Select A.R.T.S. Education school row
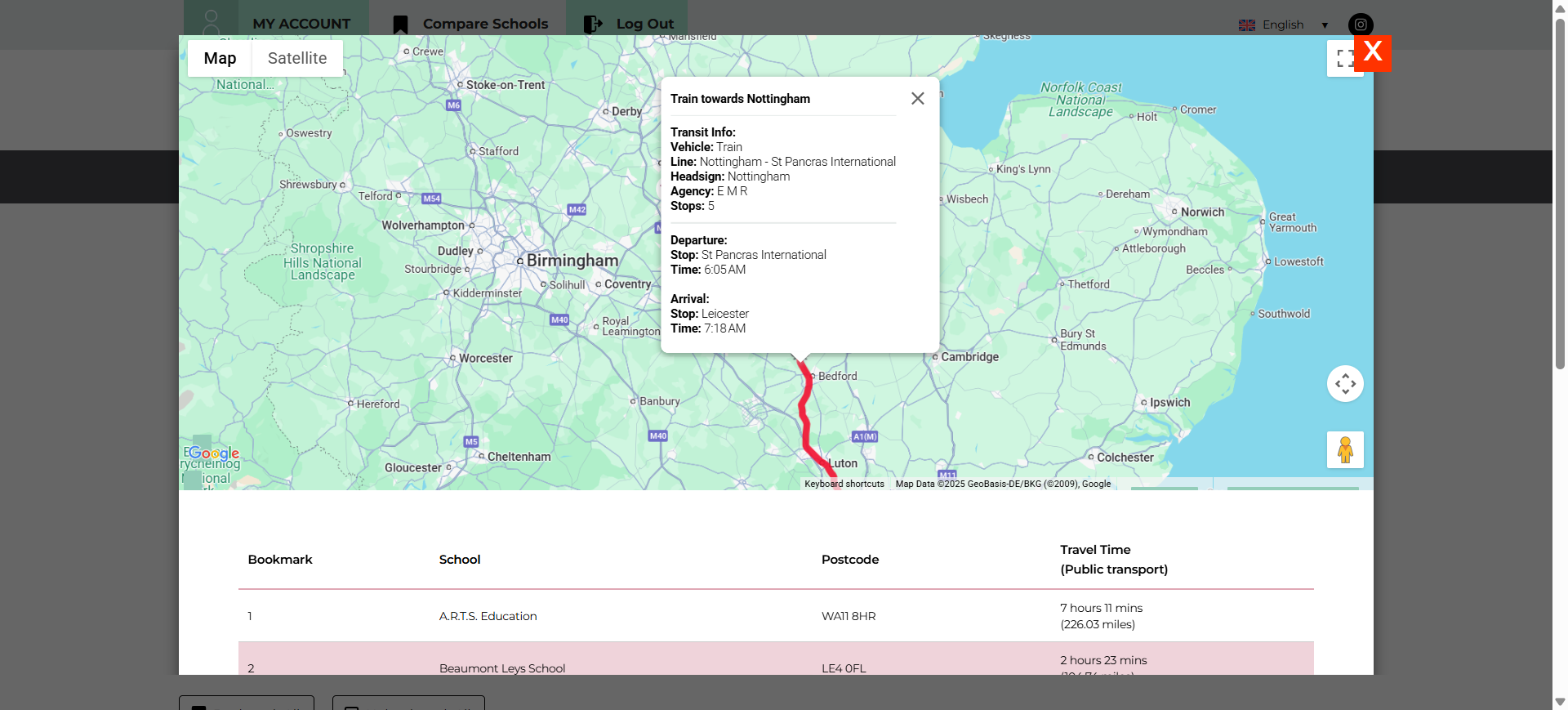Screen dimensions: 1568x710 776,616
